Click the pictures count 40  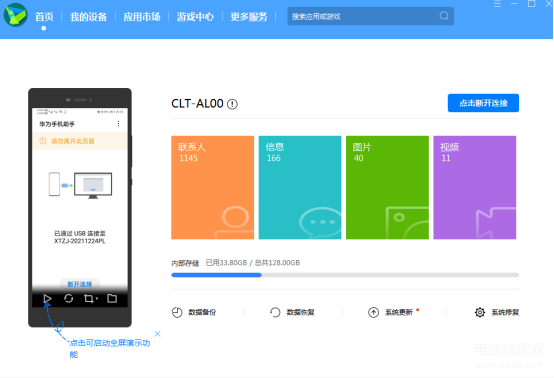click(x=359, y=158)
